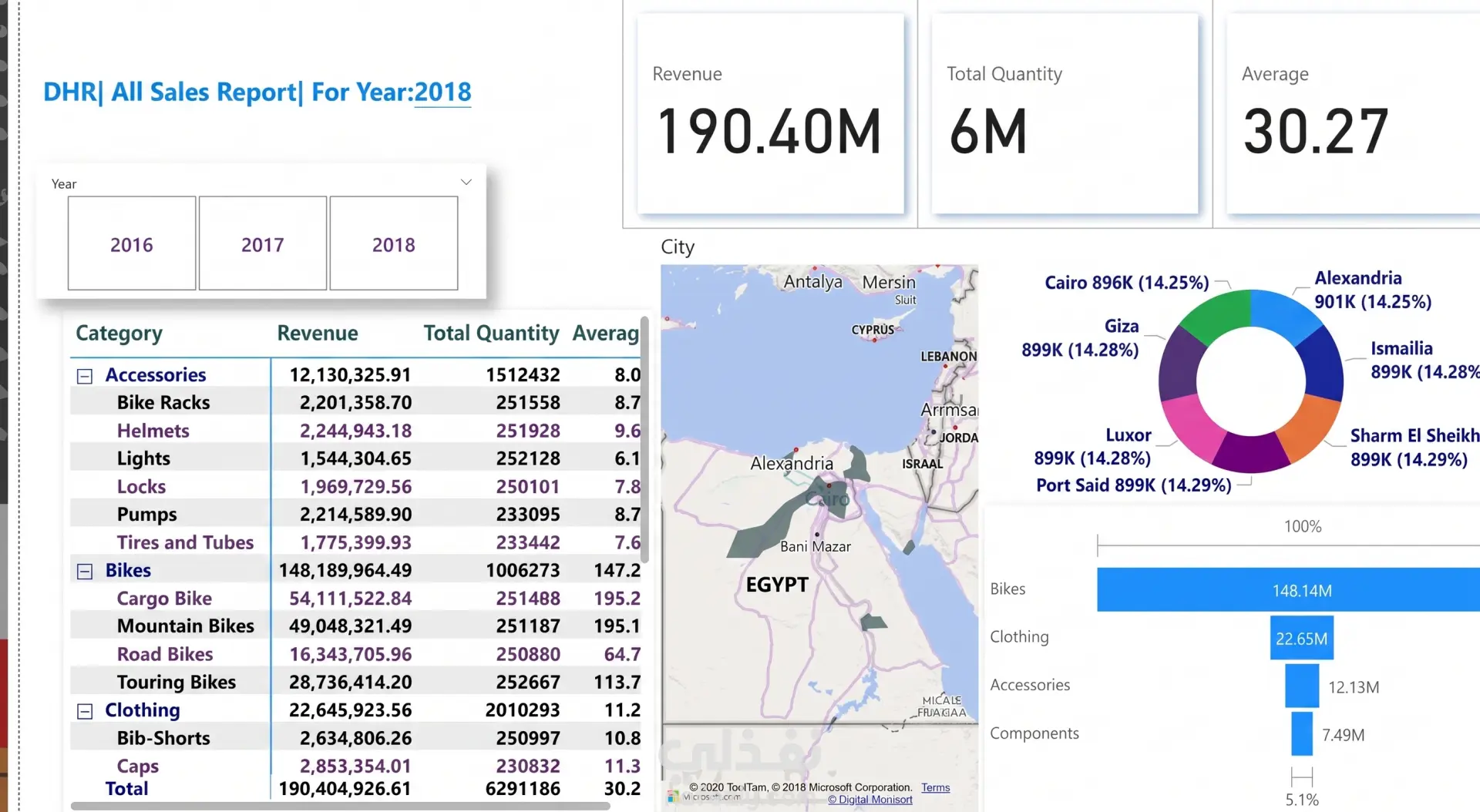The height and width of the screenshot is (812, 1480).
Task: Open the Year slicer dropdown chevron
Action: [466, 183]
